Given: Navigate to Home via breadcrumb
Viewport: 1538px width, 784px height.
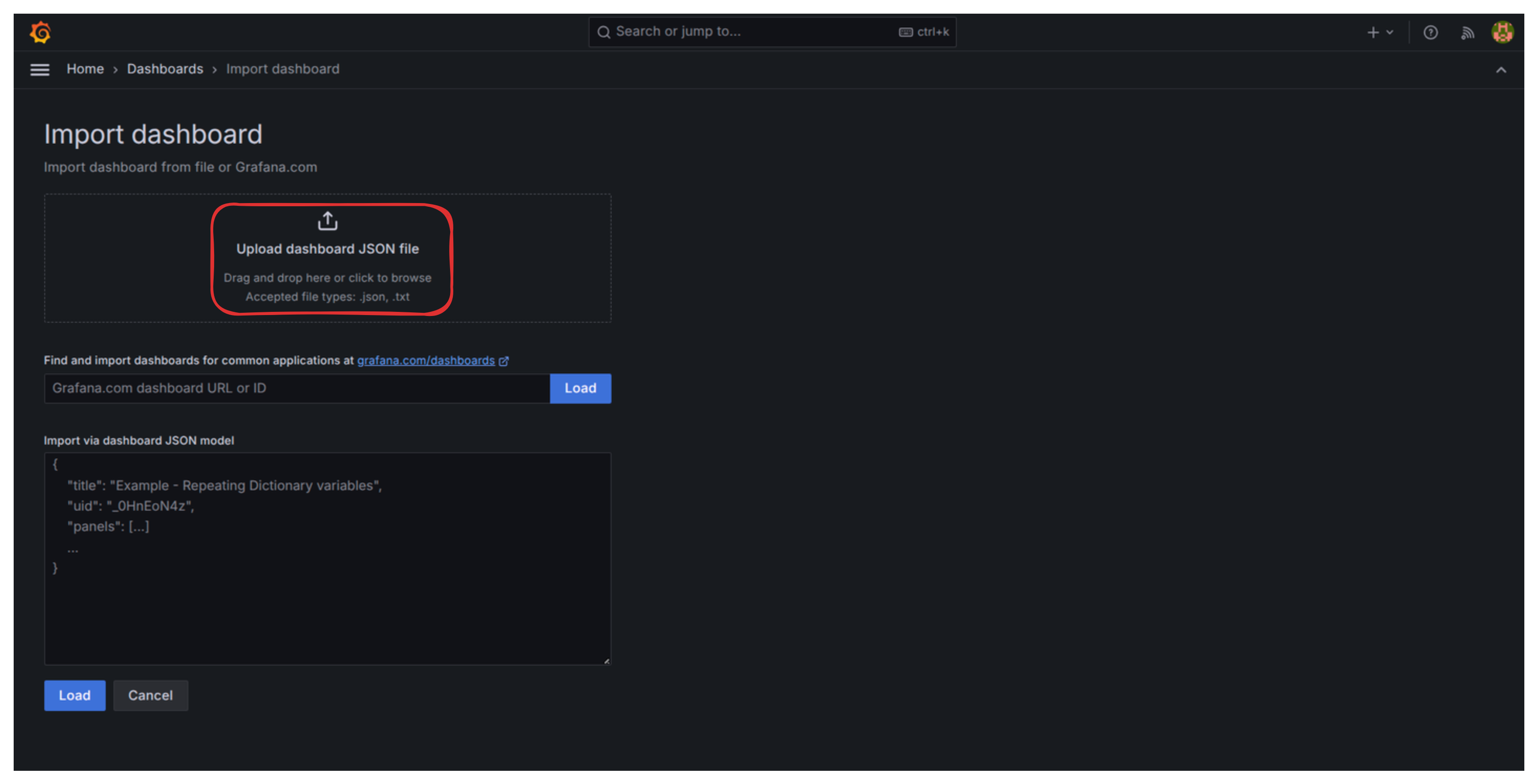Looking at the screenshot, I should click(x=85, y=69).
